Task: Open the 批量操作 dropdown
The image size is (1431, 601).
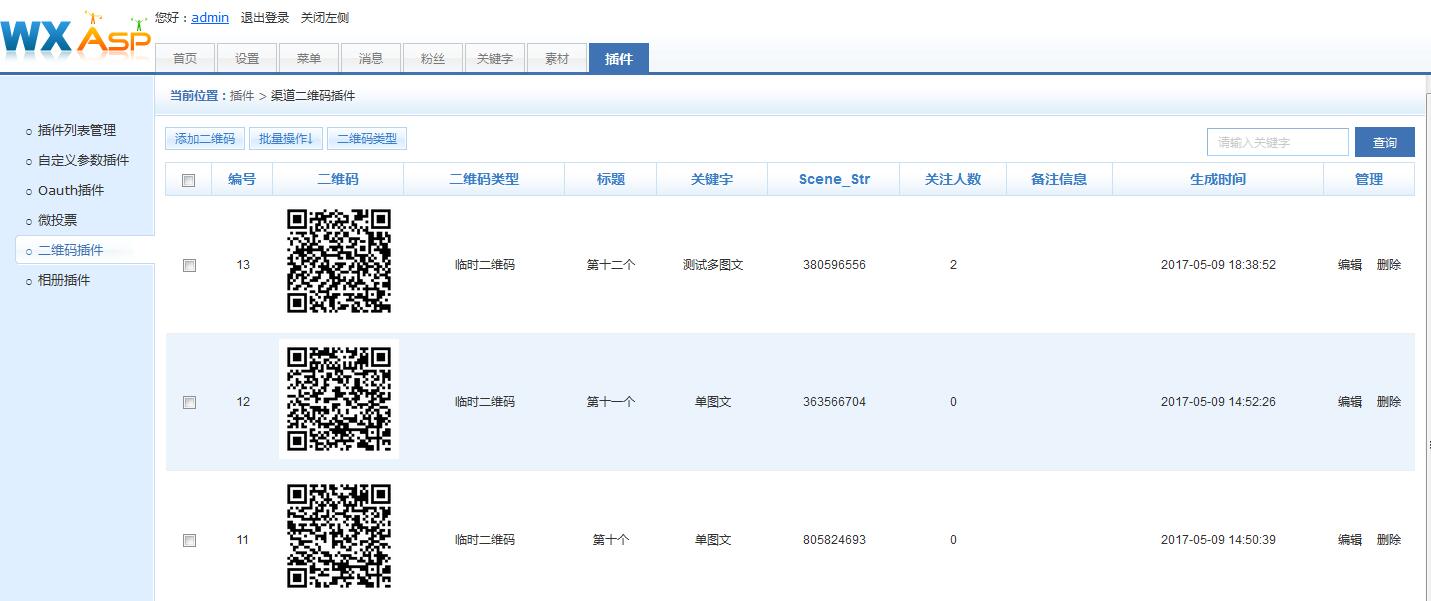Action: point(286,139)
